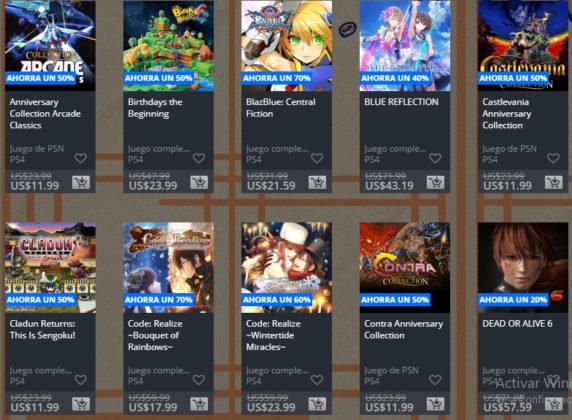Add Code: Realize Wintertide Miracles to cart
The image size is (572, 420).
[x=317, y=404]
